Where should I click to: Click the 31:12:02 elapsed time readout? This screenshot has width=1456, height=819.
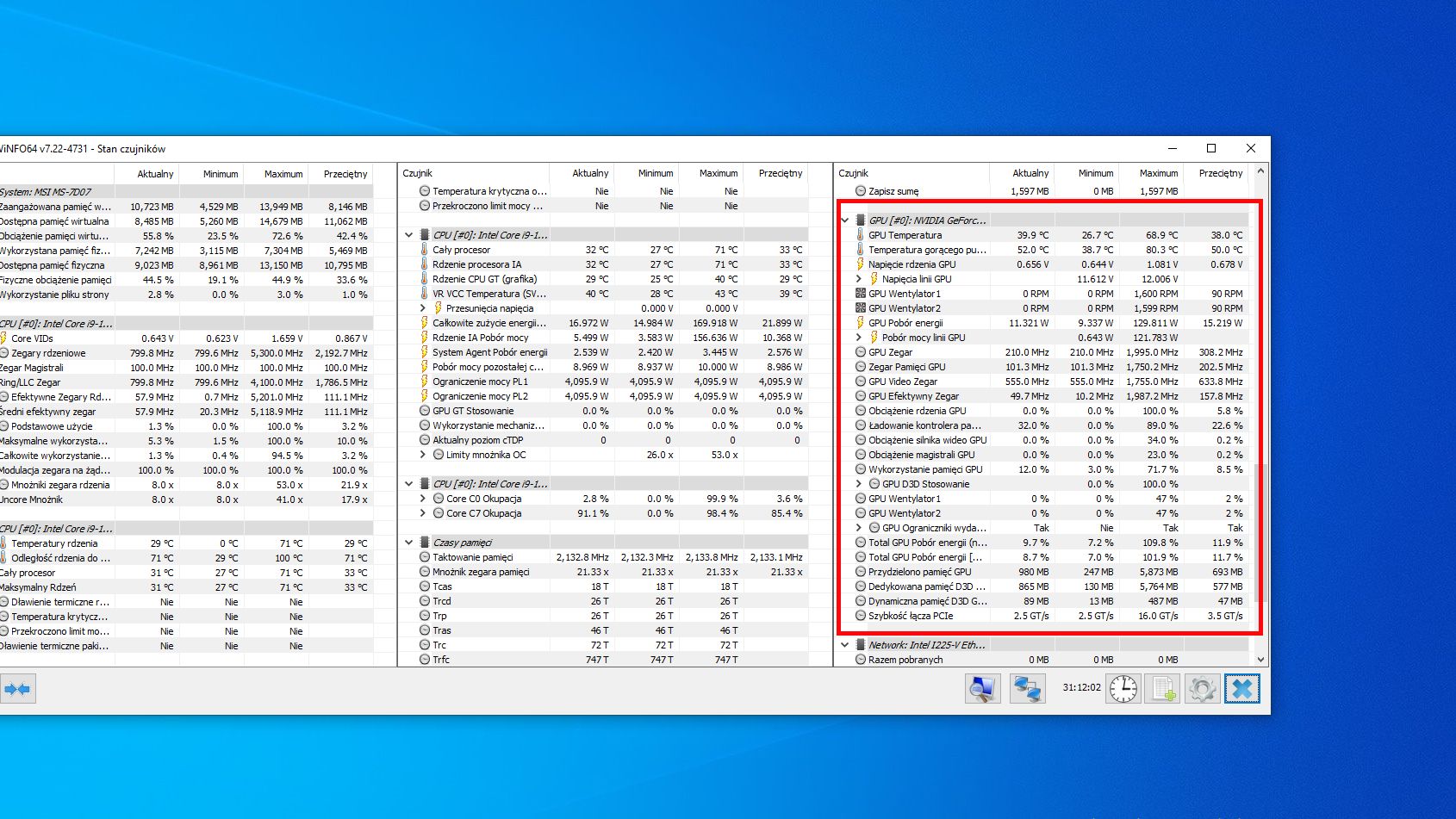[1081, 687]
